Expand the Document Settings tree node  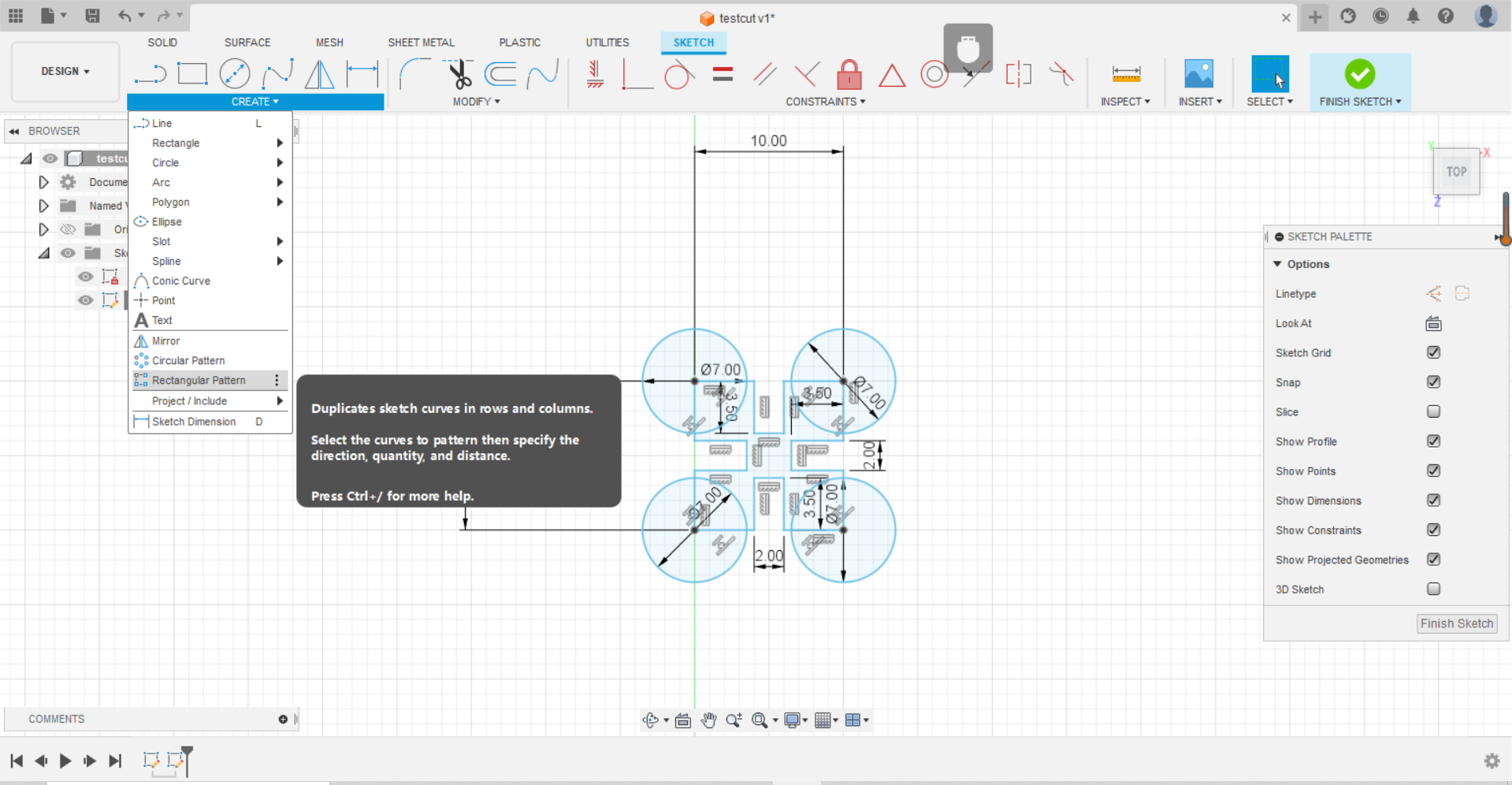pyautogui.click(x=44, y=182)
